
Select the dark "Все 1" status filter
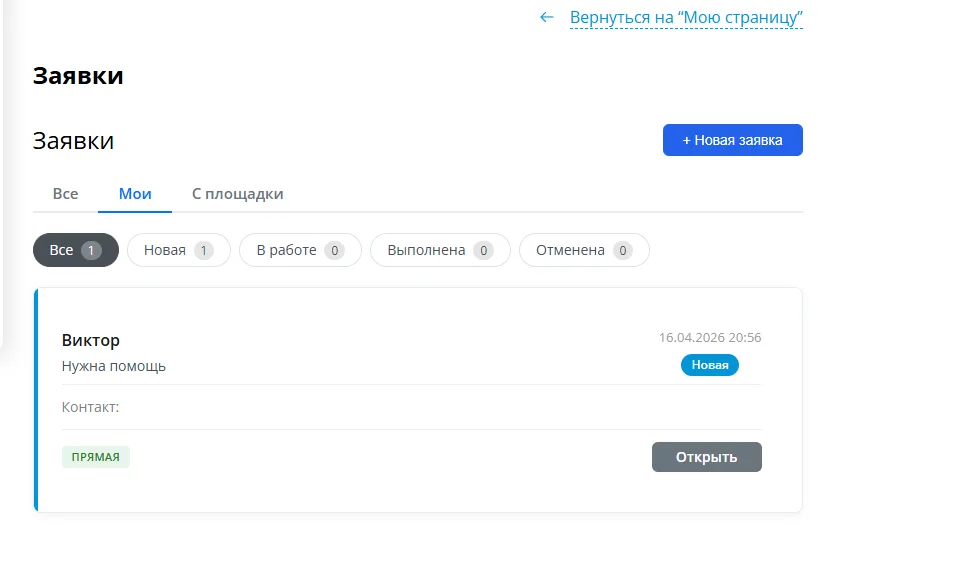(x=76, y=250)
